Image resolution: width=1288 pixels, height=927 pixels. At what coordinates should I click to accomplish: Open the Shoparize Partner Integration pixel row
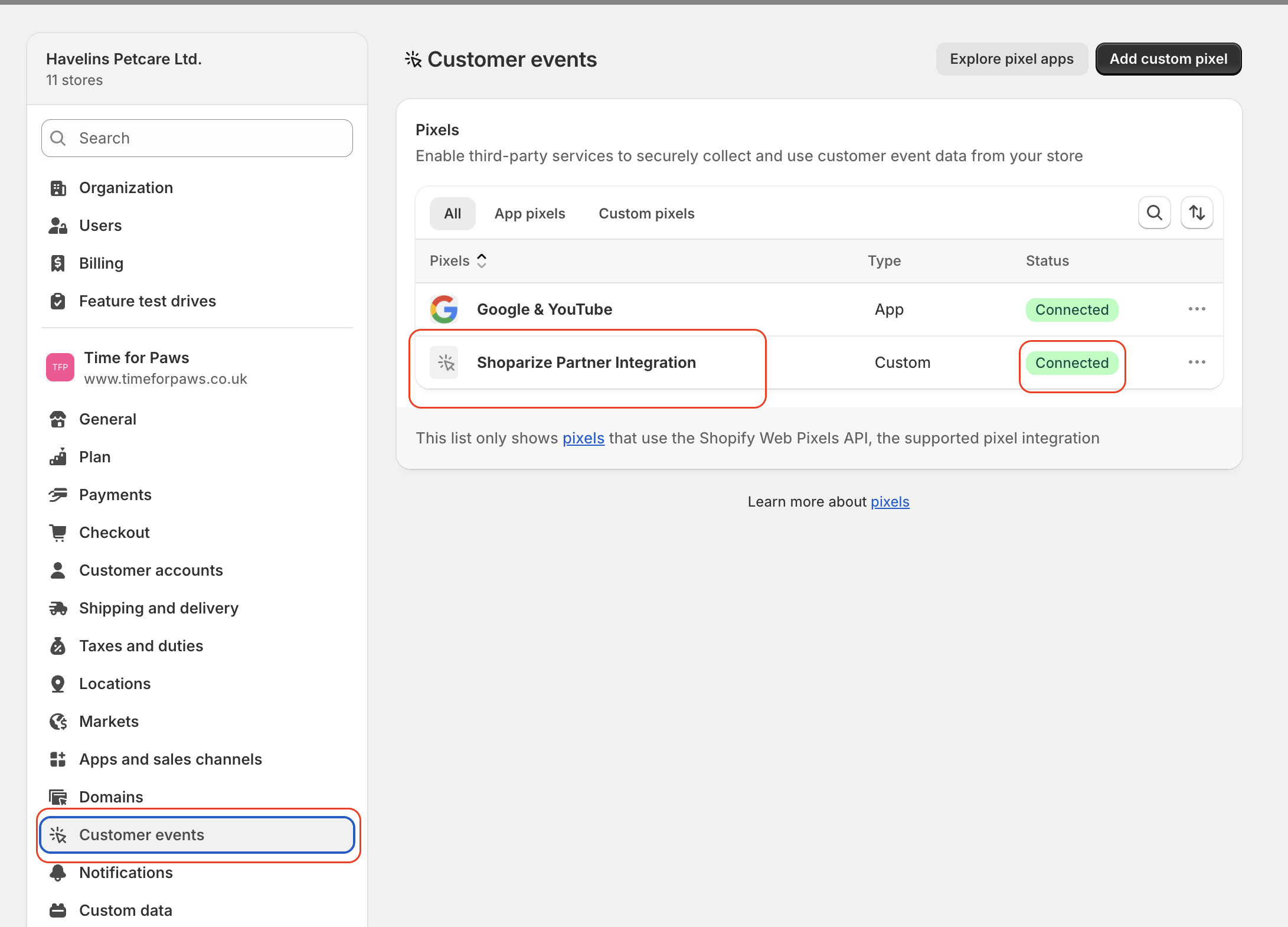pyautogui.click(x=586, y=363)
